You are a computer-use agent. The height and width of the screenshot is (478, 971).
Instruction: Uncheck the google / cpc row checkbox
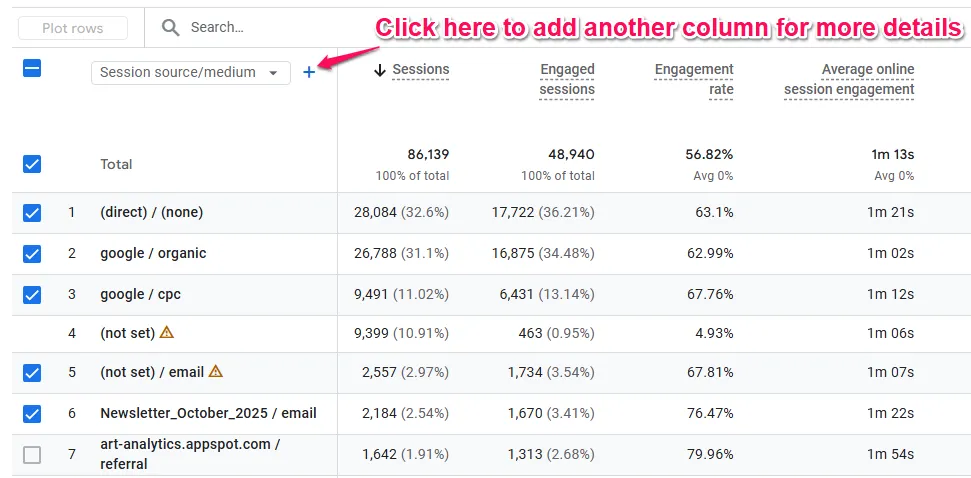click(x=32, y=294)
